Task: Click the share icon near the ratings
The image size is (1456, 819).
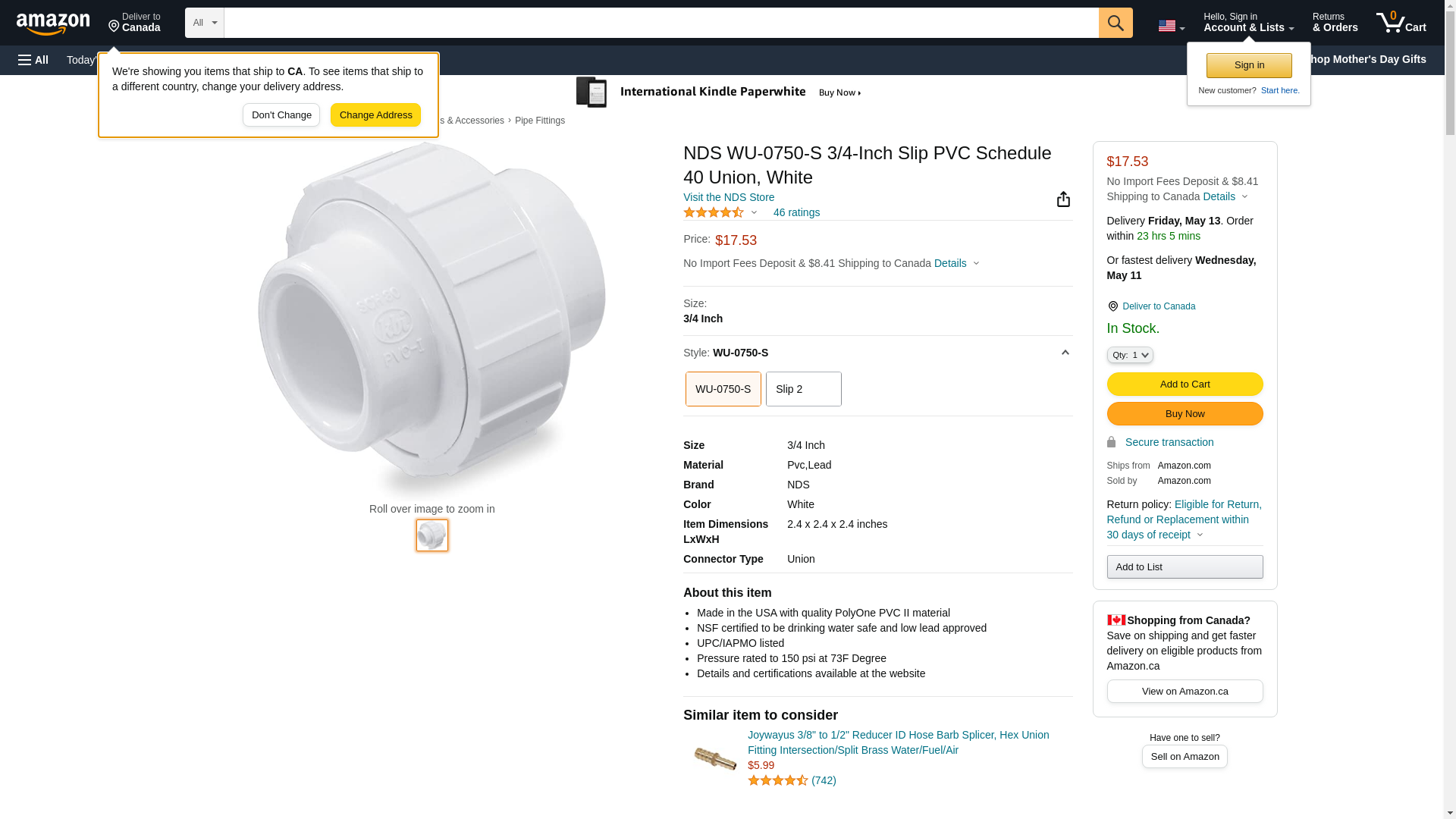Action: [x=1063, y=199]
